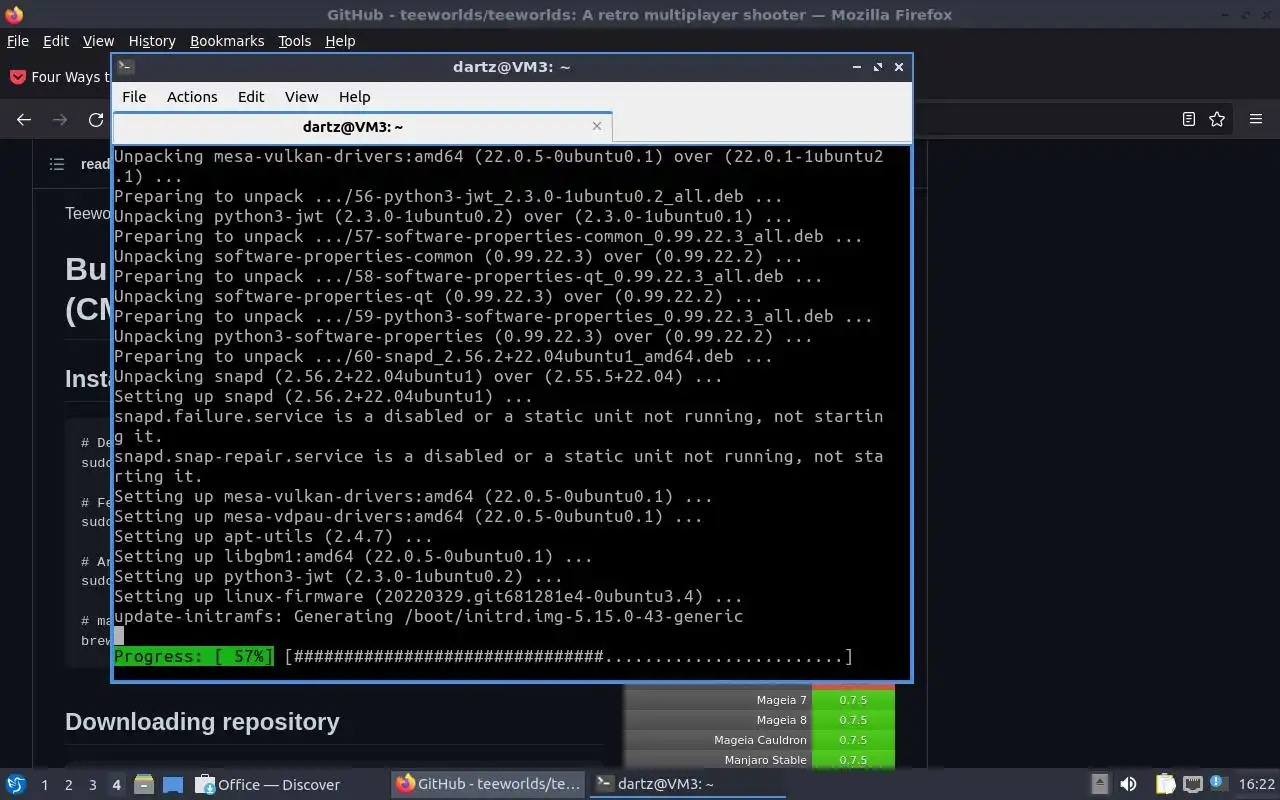Switch to workspace 2
This screenshot has height=800, width=1280.
pyautogui.click(x=68, y=785)
